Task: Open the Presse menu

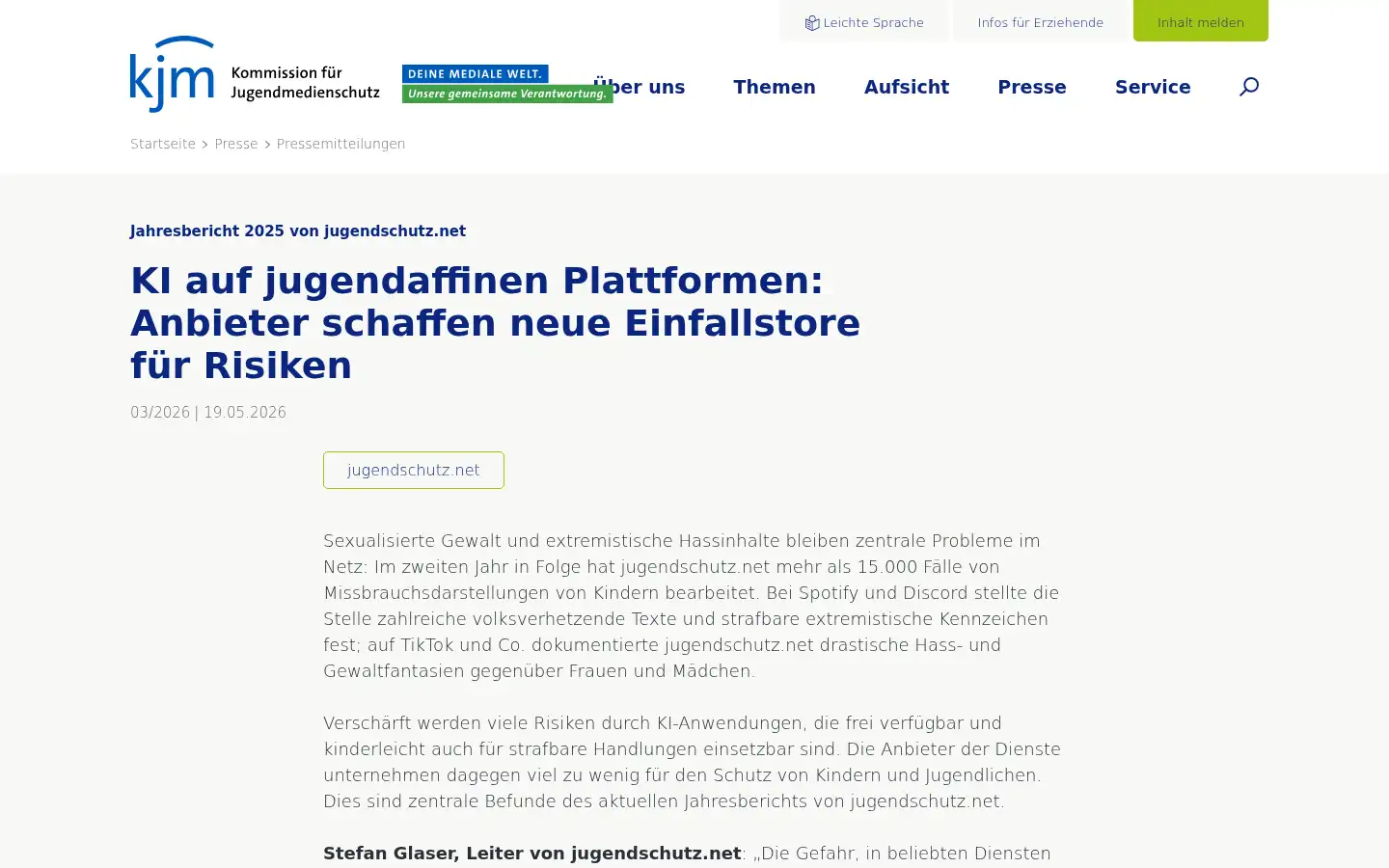Action: click(x=1032, y=87)
